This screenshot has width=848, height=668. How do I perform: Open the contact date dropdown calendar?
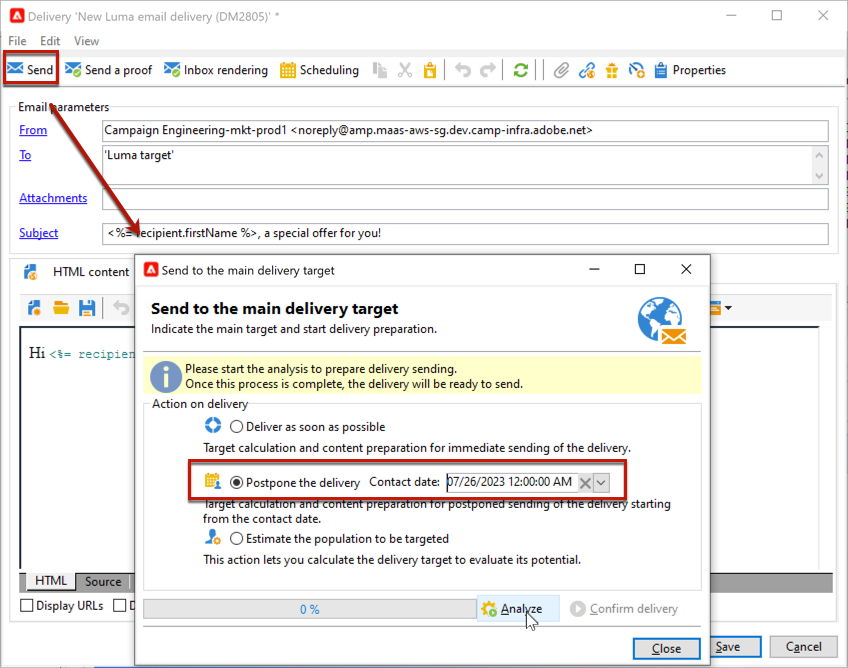[601, 482]
